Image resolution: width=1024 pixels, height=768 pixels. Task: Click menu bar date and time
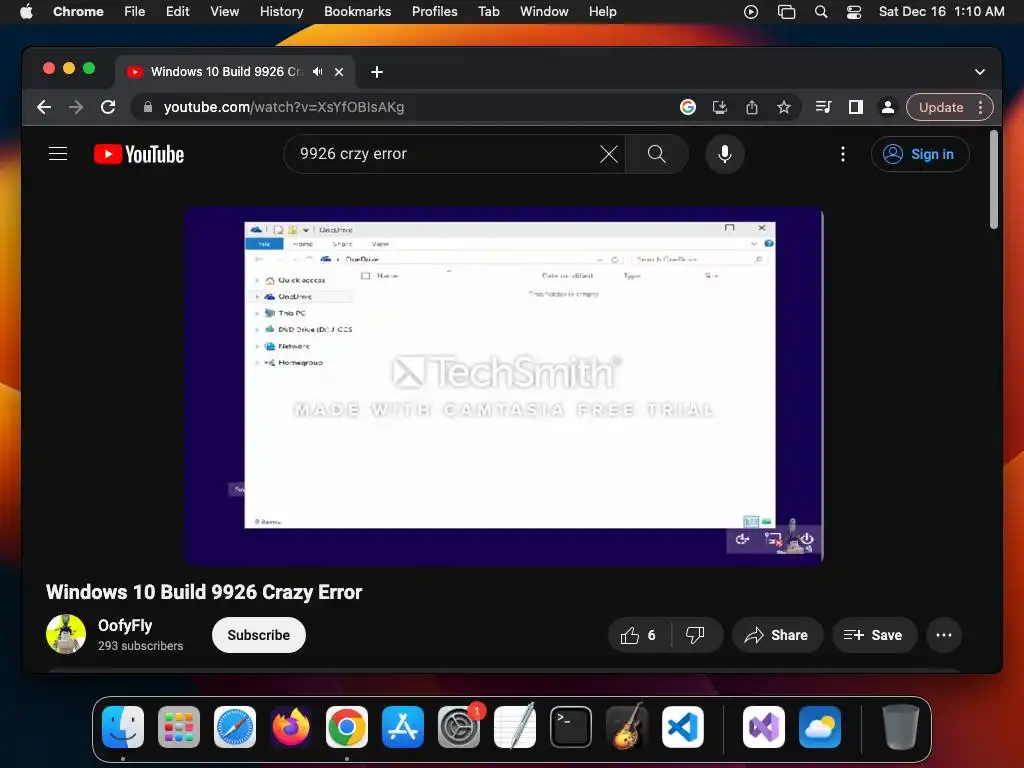click(x=941, y=12)
